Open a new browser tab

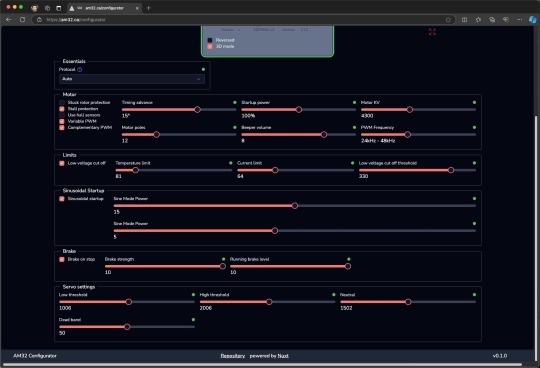tap(149, 8)
